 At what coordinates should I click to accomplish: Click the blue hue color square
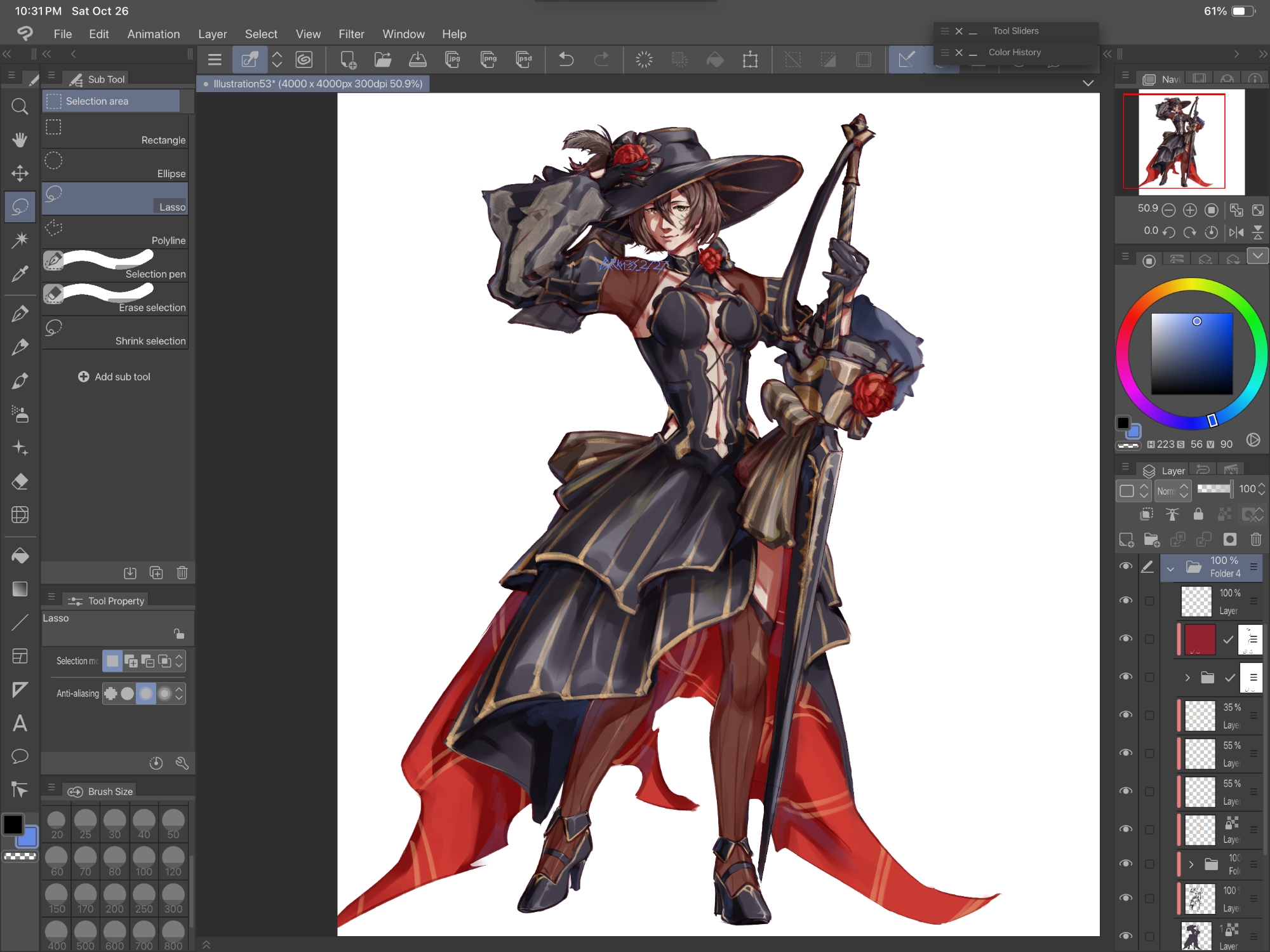tap(1191, 352)
